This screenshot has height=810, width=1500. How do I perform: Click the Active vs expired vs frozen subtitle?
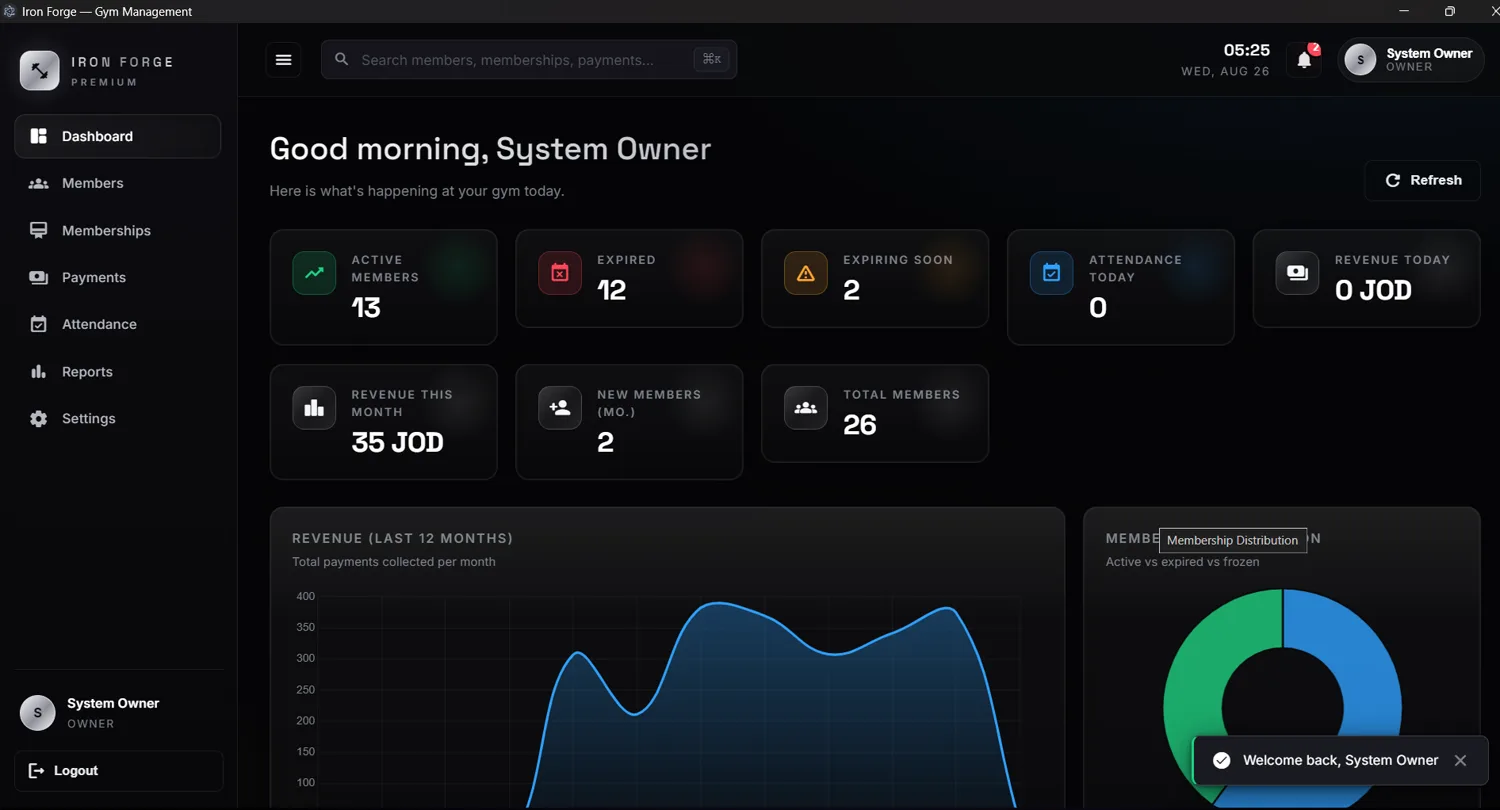pos(1182,562)
